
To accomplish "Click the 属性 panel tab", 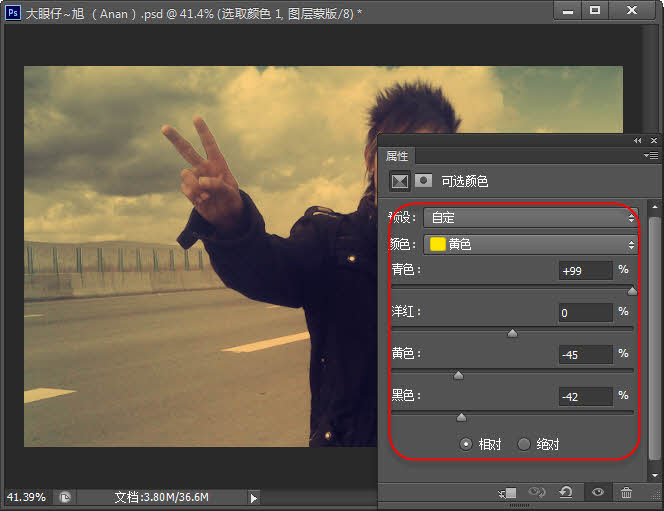I will pyautogui.click(x=397, y=156).
